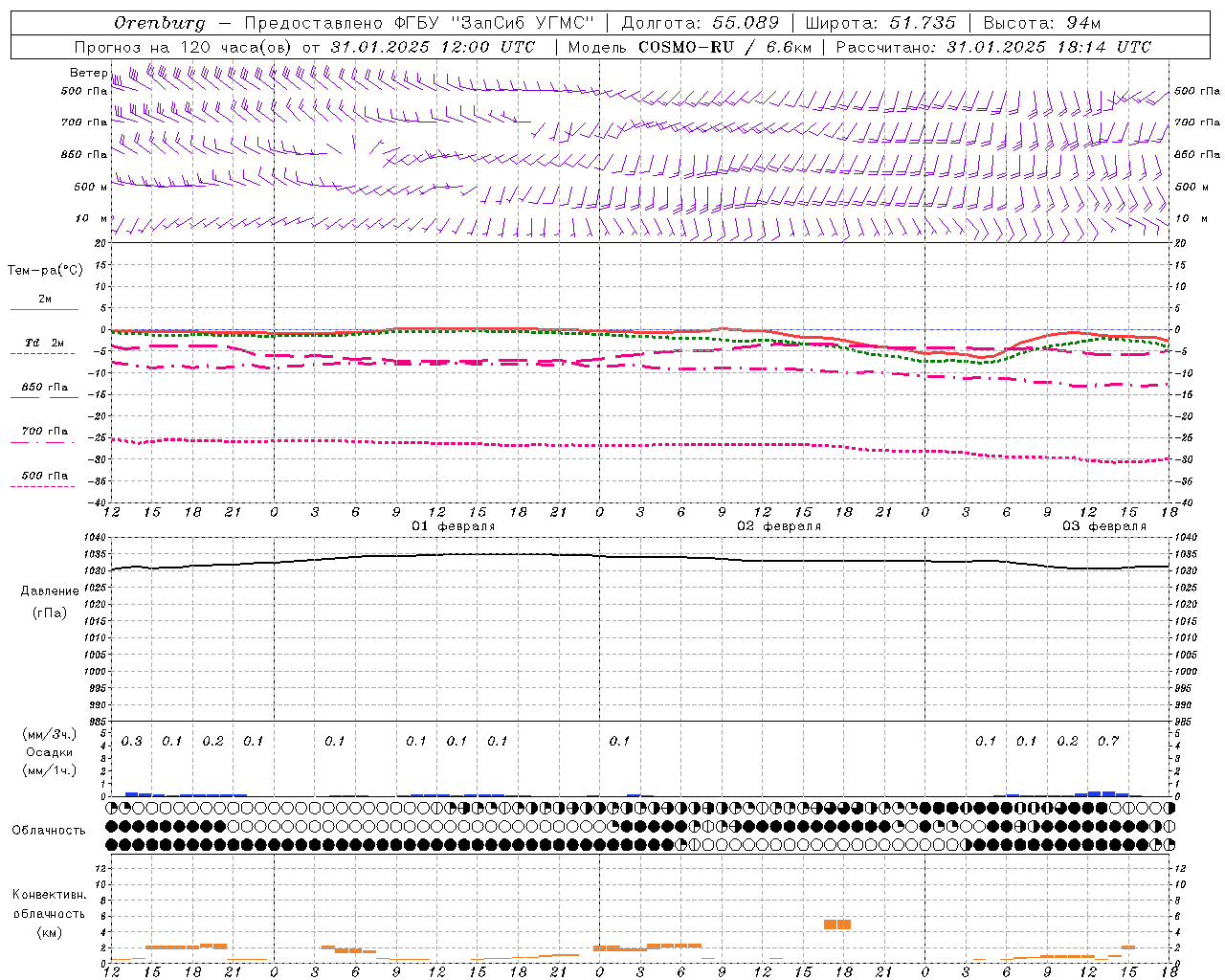Click the "Широта: 51.735" header value
Viewport: 1225px width, 980px height.
pos(880,23)
